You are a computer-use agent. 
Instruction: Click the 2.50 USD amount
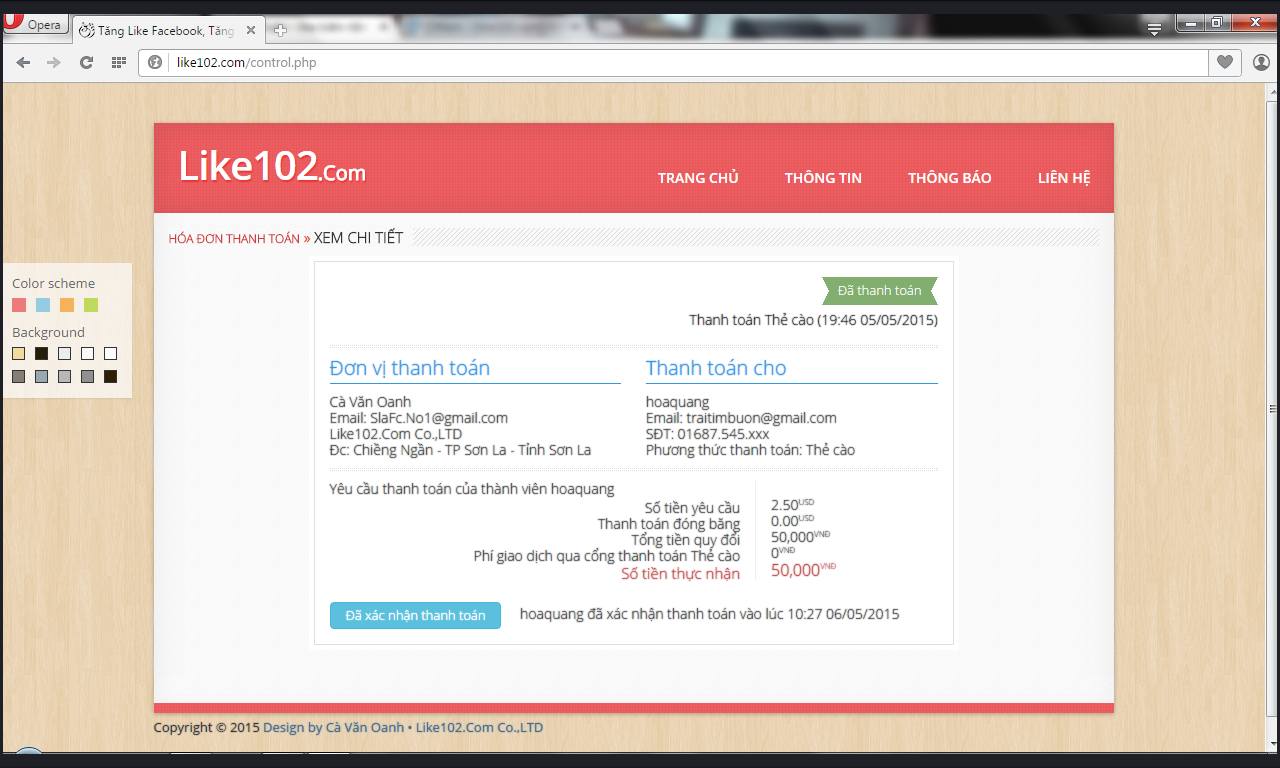coord(792,505)
